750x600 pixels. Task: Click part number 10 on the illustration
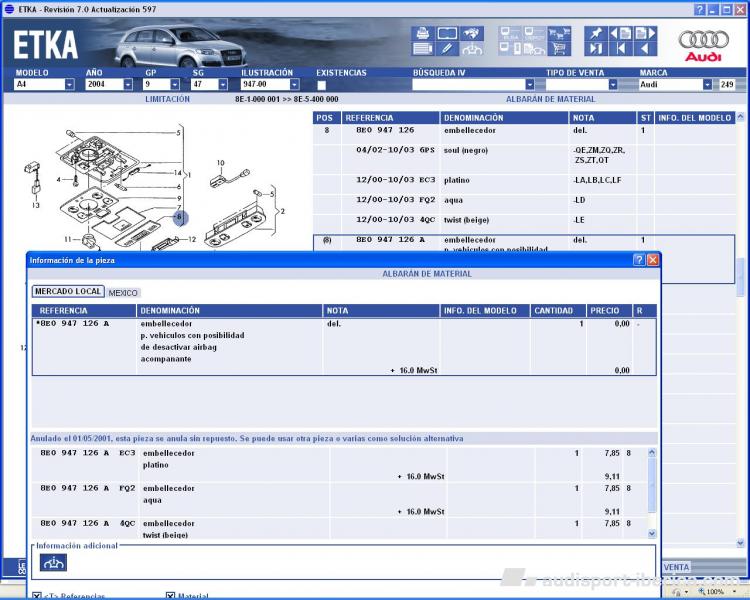pos(221,163)
